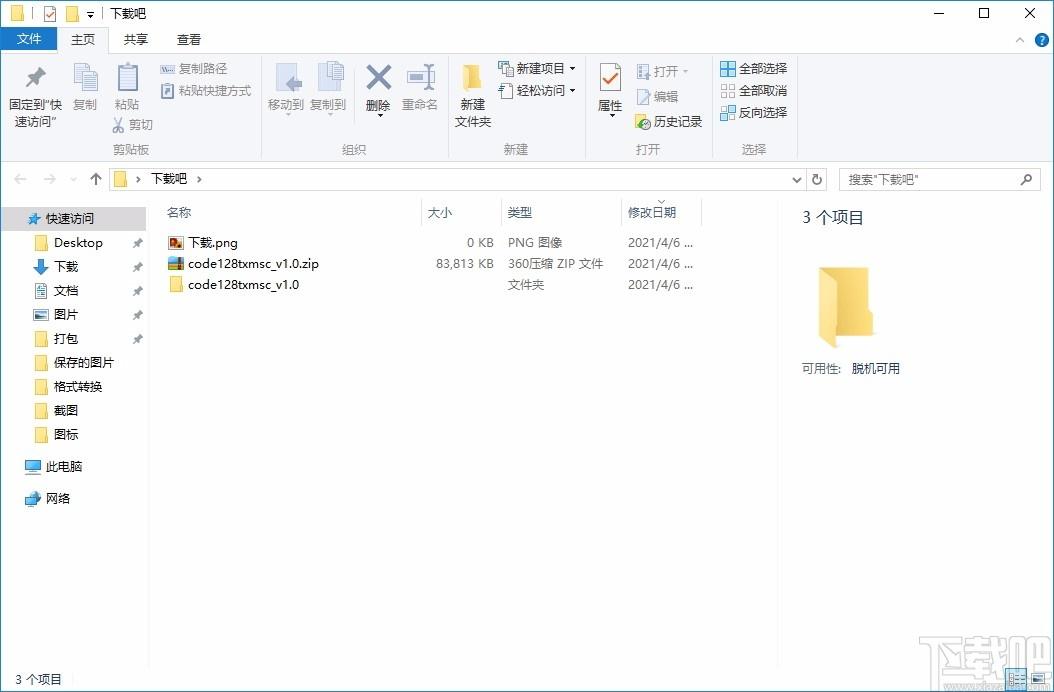Open the 文件 menu tab

coord(29,39)
